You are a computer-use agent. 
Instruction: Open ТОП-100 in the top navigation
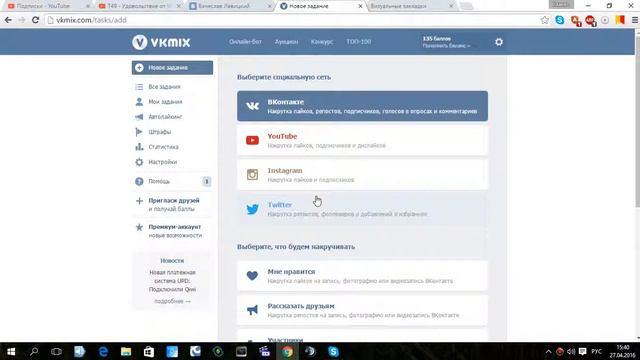coord(359,42)
